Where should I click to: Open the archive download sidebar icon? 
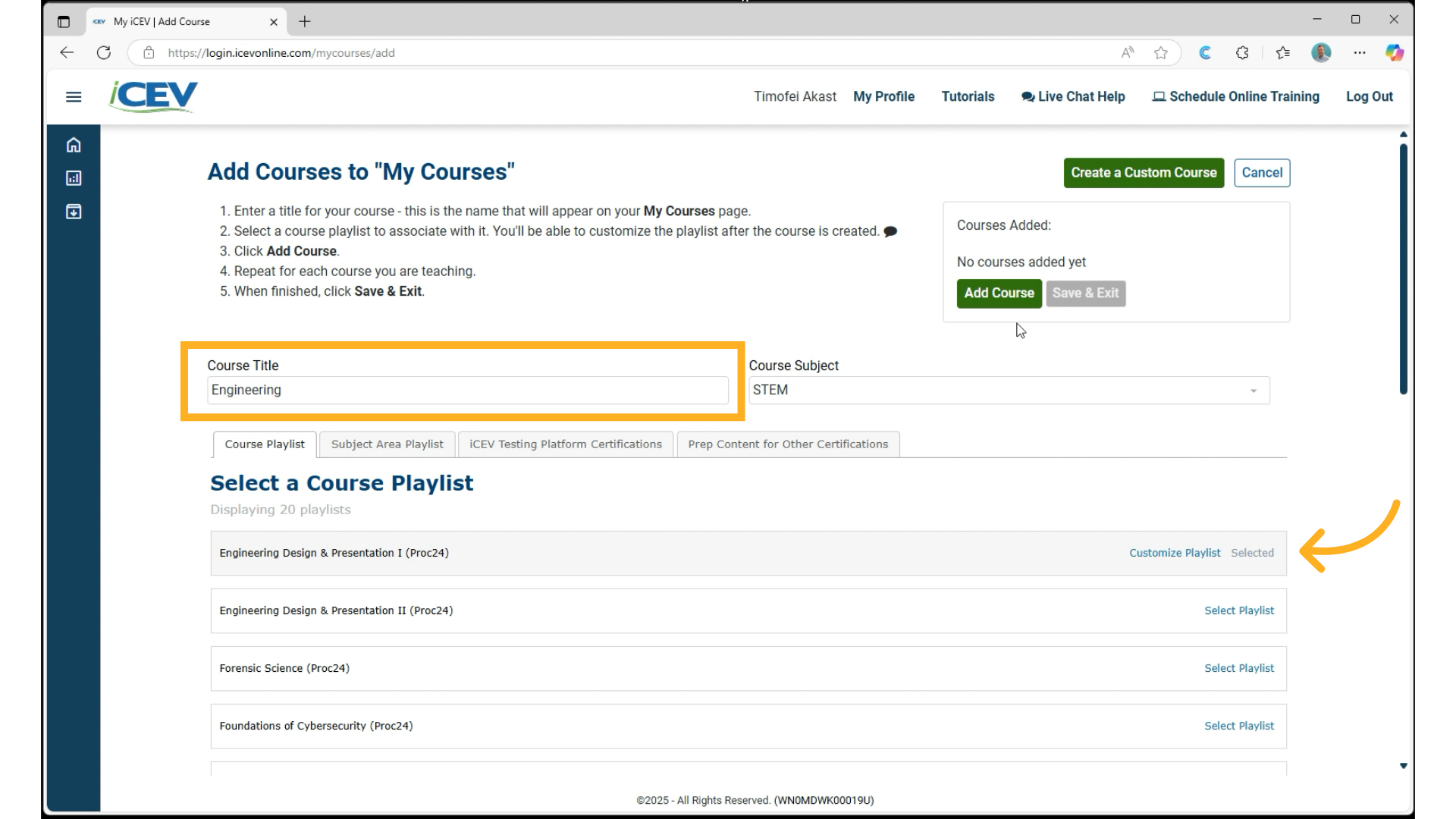pos(74,212)
